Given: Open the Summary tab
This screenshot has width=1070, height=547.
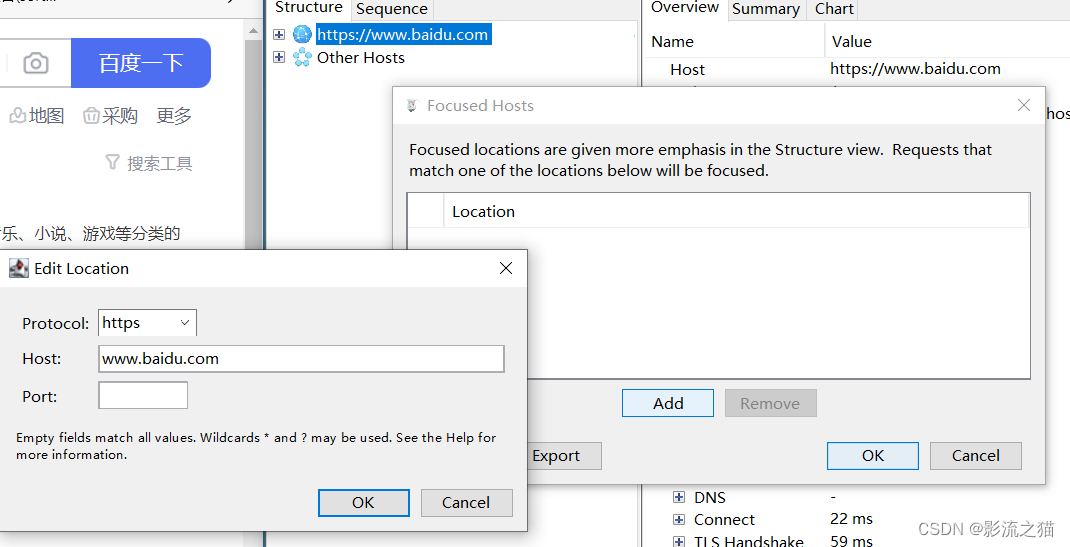Looking at the screenshot, I should (766, 9).
